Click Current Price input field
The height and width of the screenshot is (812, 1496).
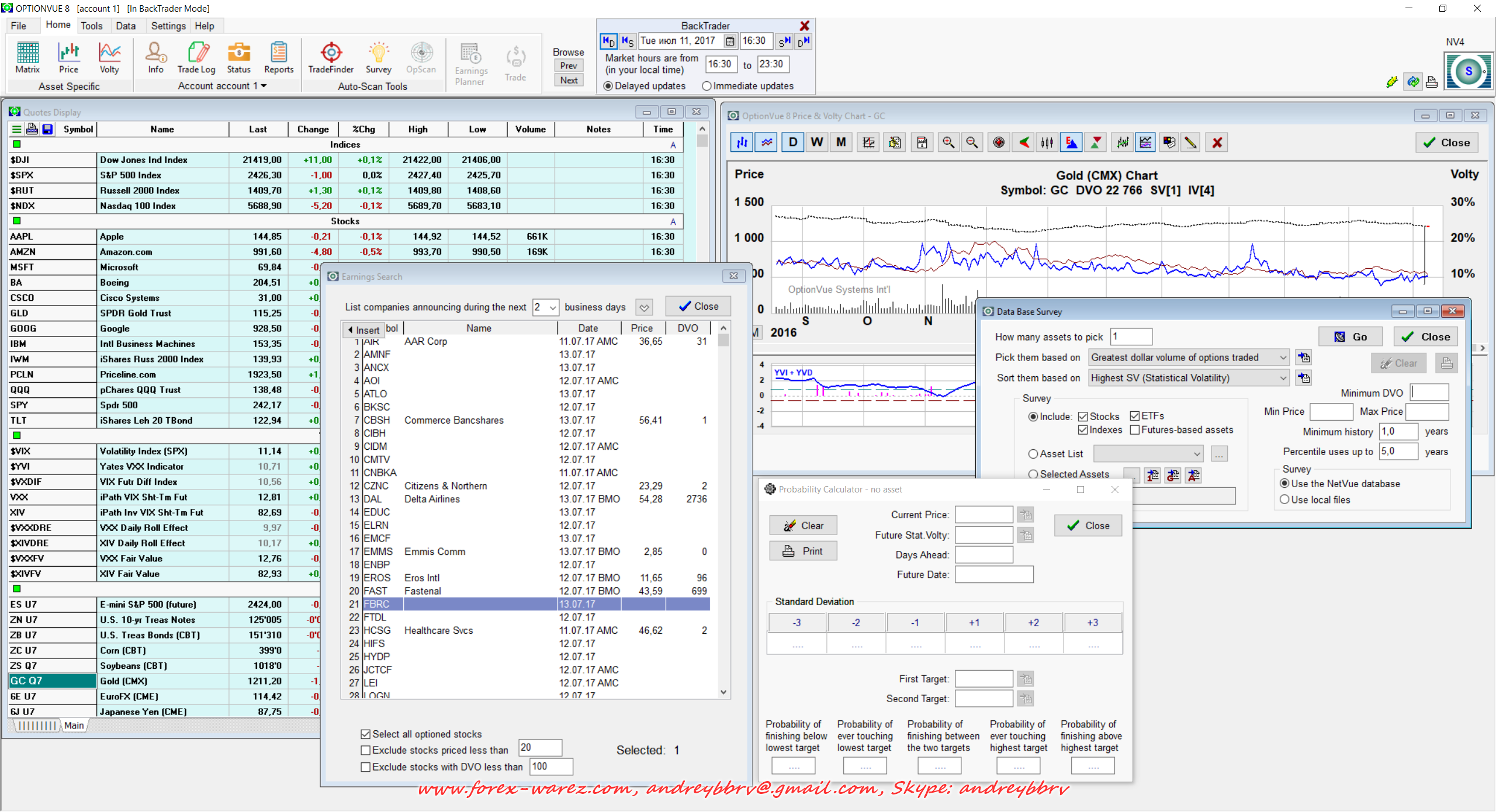(984, 515)
